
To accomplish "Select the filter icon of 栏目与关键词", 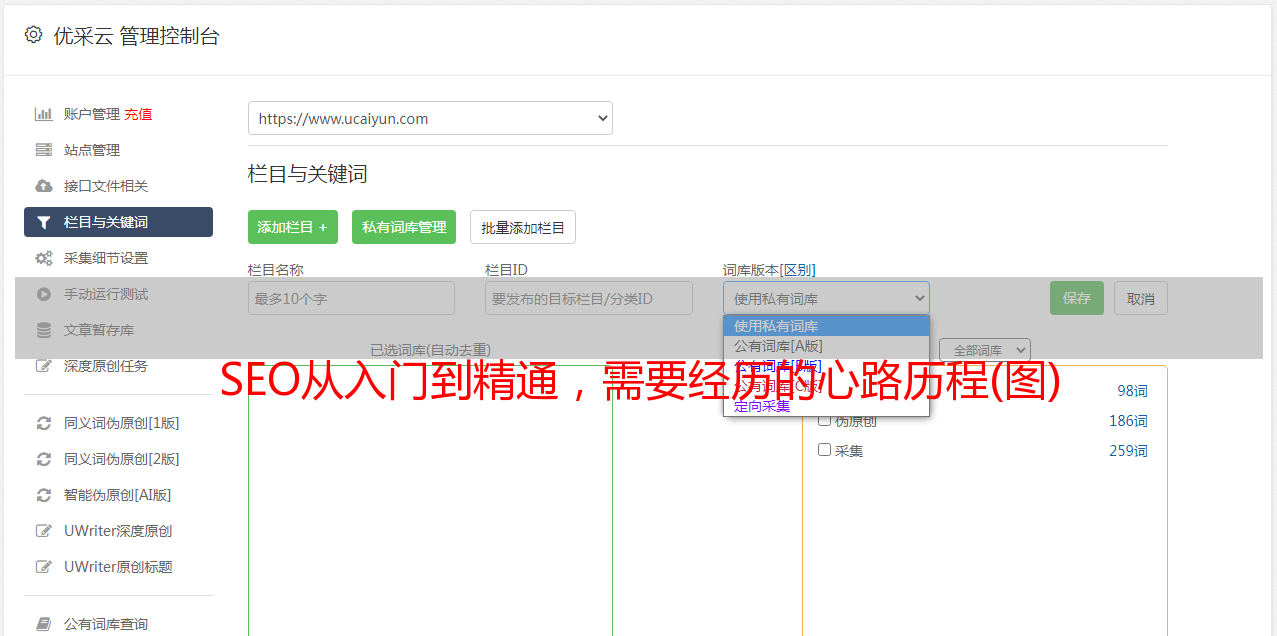I will click(x=44, y=222).
